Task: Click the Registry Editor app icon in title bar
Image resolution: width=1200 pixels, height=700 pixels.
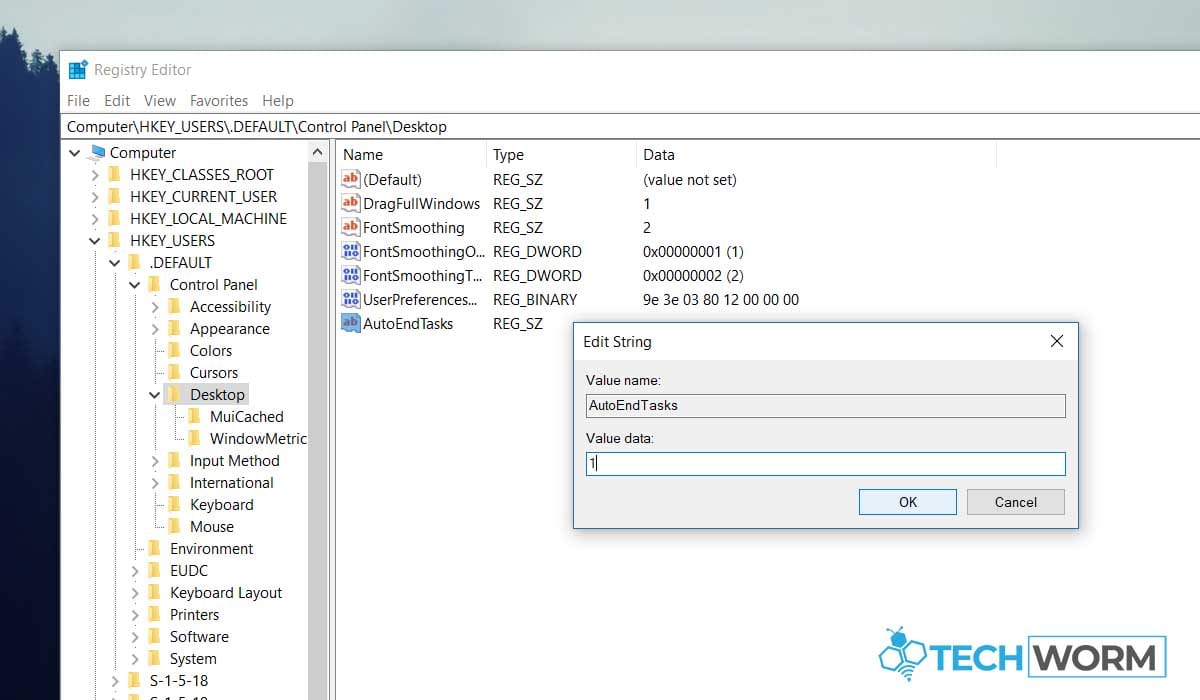Action: click(78, 70)
